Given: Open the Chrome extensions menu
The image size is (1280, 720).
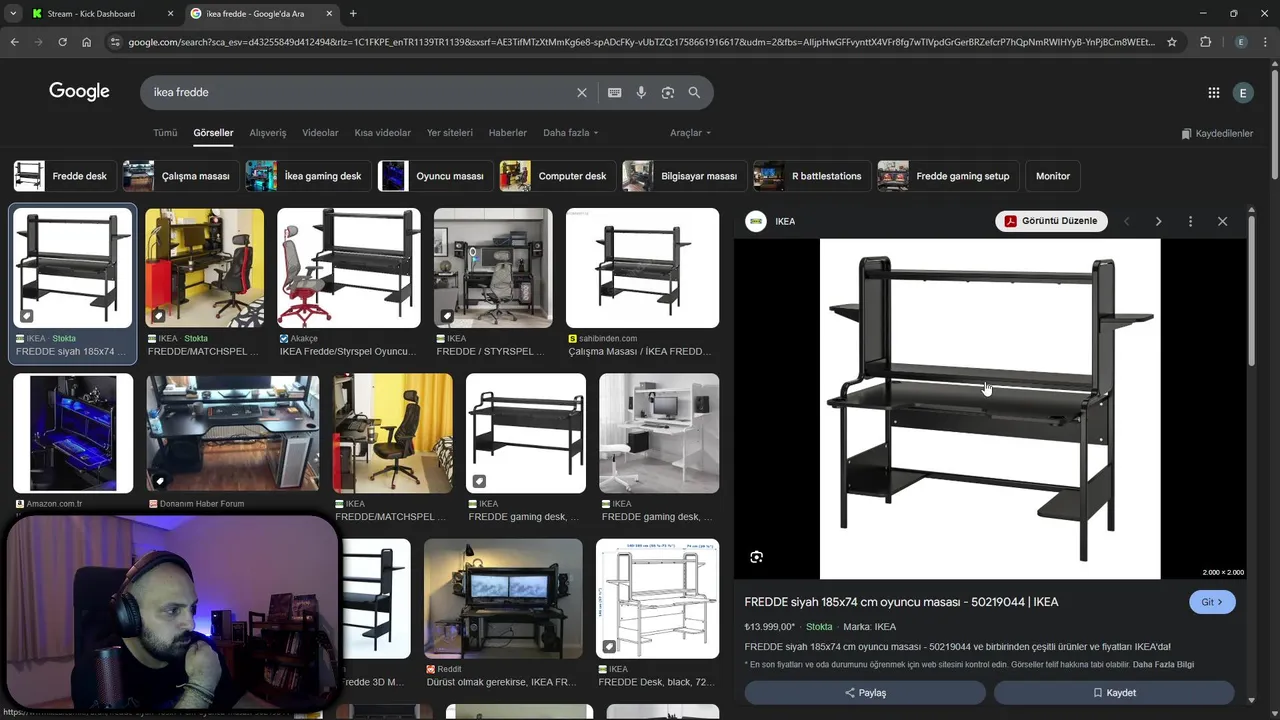Looking at the screenshot, I should pyautogui.click(x=1205, y=42).
